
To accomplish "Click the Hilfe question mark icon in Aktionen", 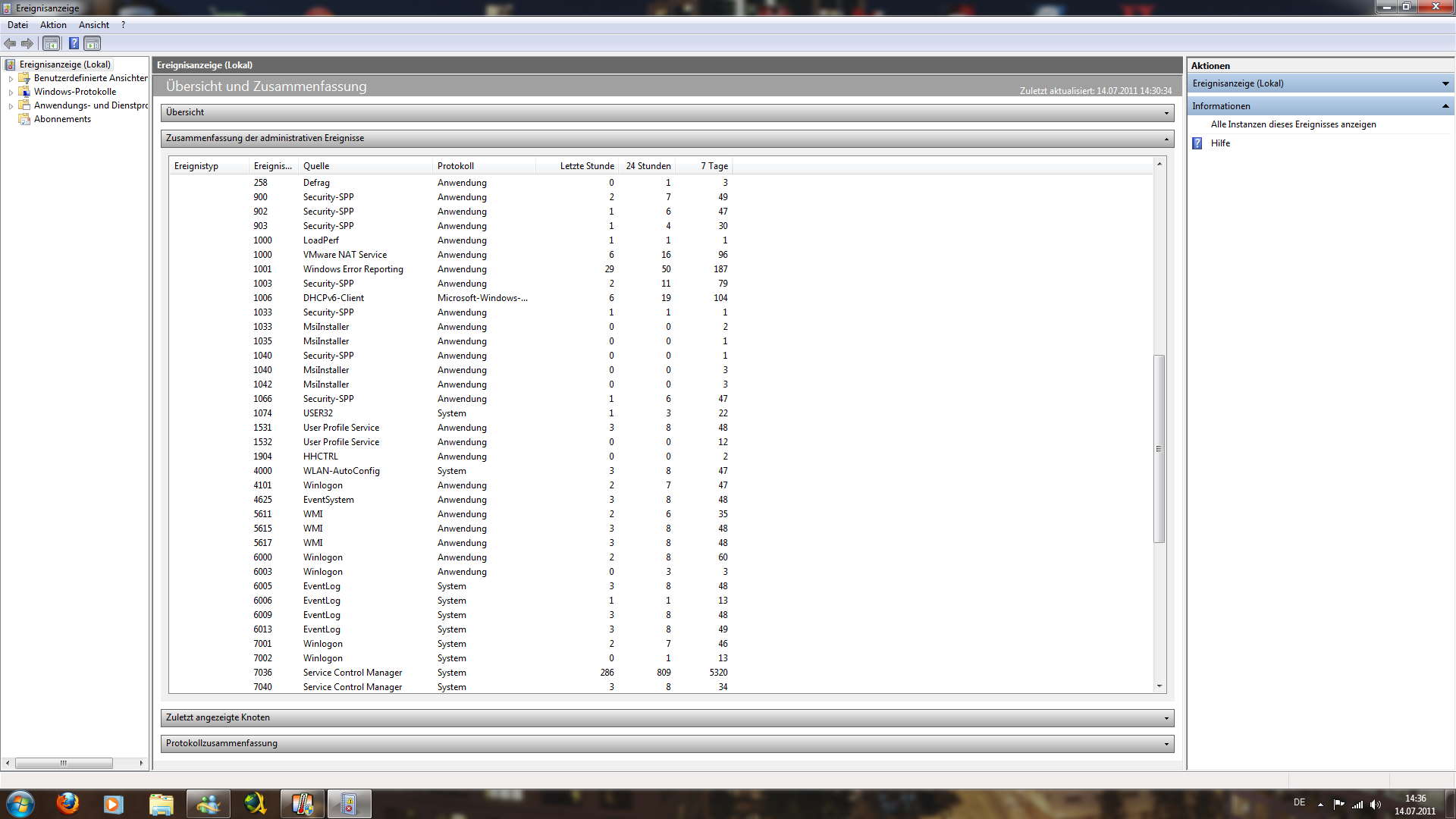I will coord(1197,143).
